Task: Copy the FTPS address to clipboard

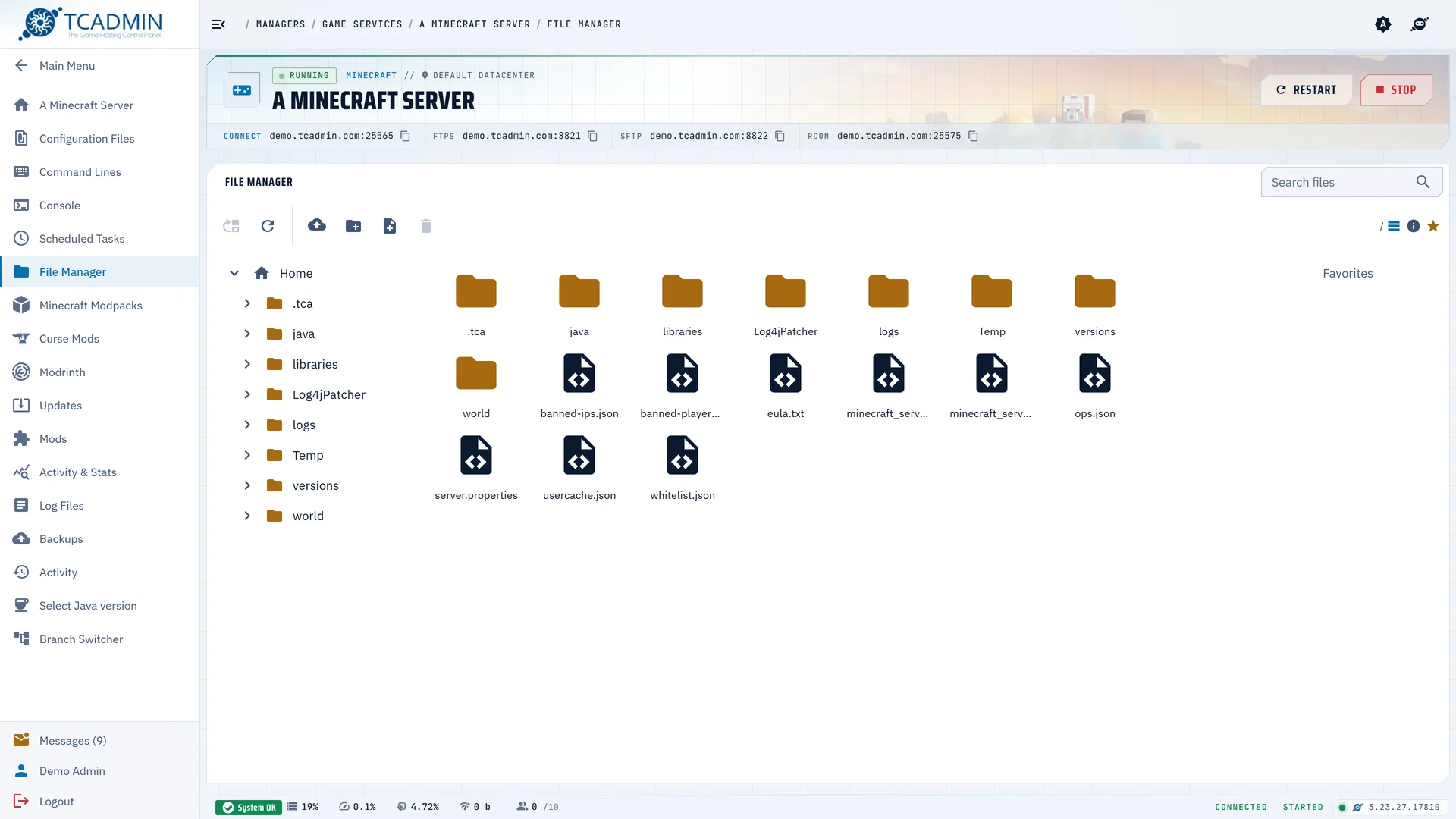Action: point(593,136)
